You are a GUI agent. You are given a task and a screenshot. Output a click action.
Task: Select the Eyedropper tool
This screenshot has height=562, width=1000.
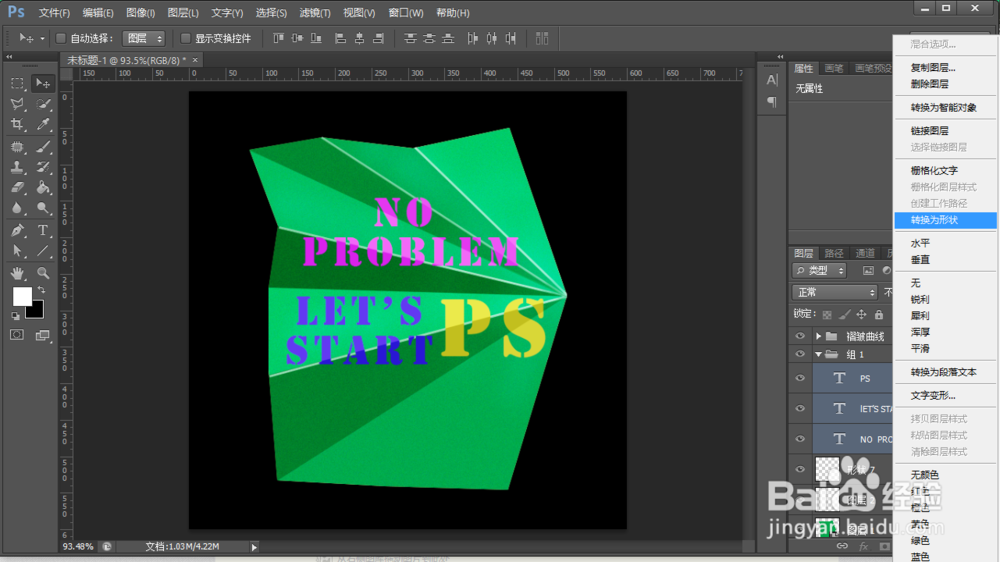coord(43,124)
